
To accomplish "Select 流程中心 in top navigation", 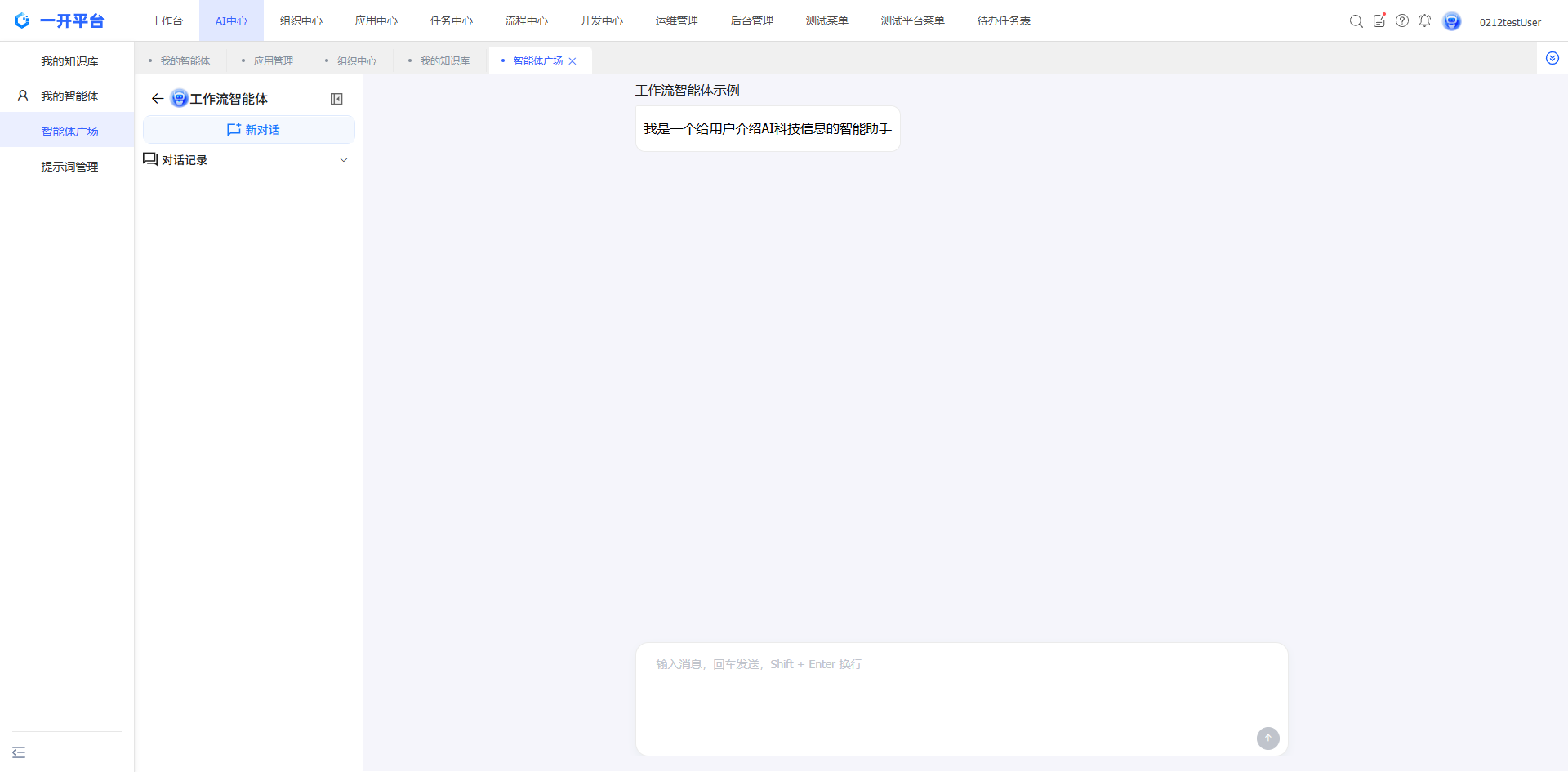I will [526, 21].
